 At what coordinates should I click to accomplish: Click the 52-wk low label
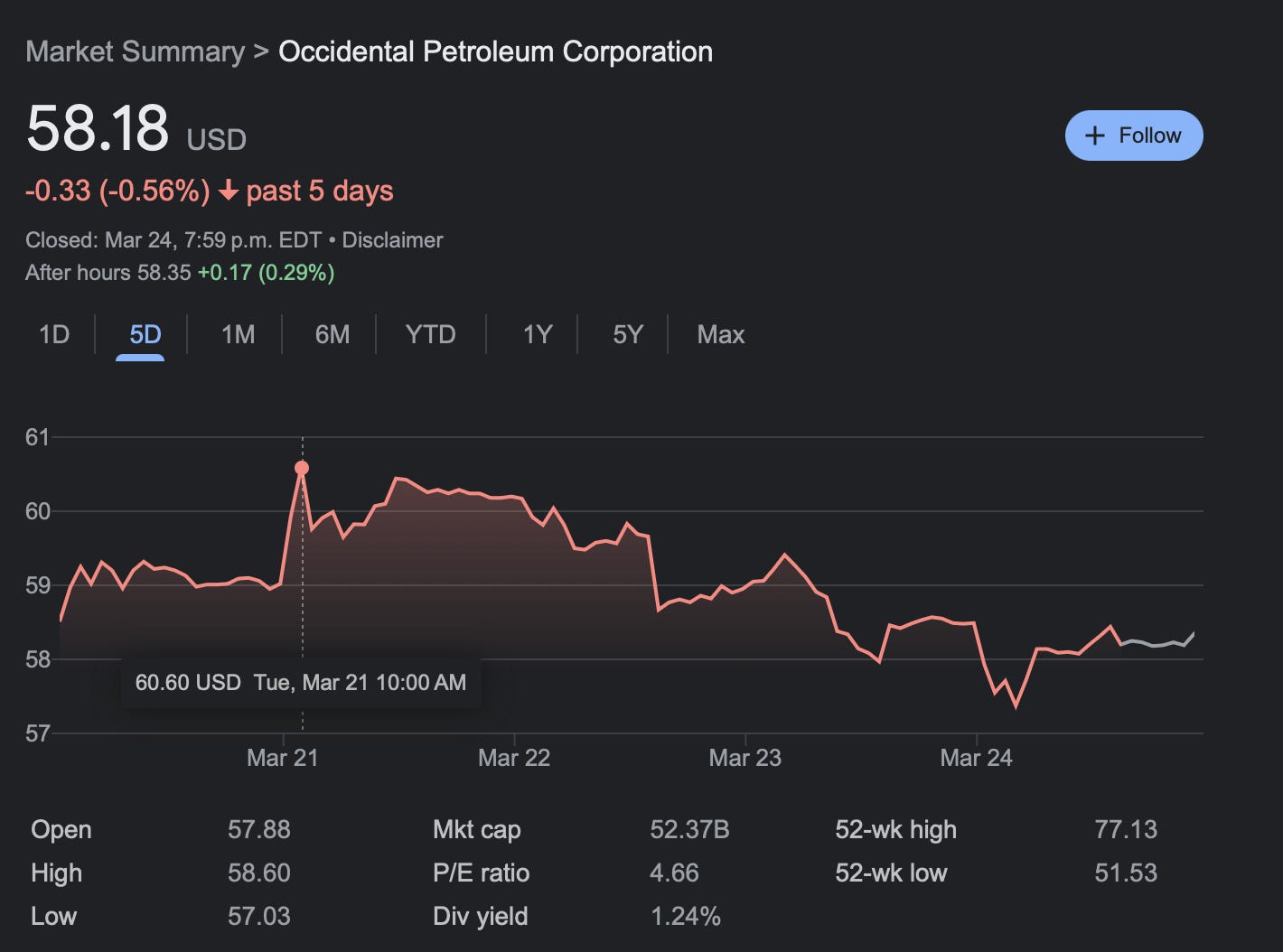coord(891,873)
